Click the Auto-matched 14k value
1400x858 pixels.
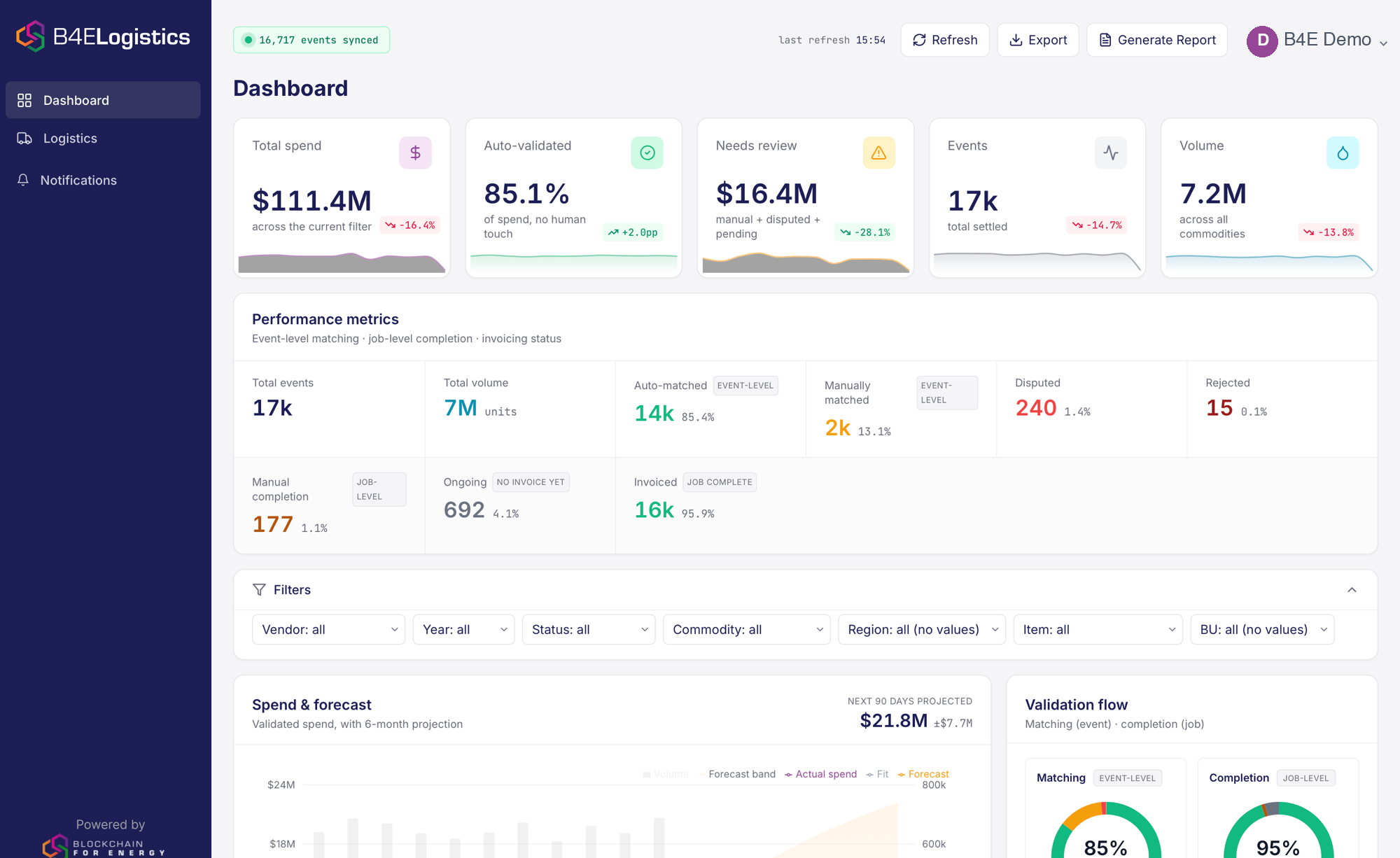pyautogui.click(x=654, y=414)
